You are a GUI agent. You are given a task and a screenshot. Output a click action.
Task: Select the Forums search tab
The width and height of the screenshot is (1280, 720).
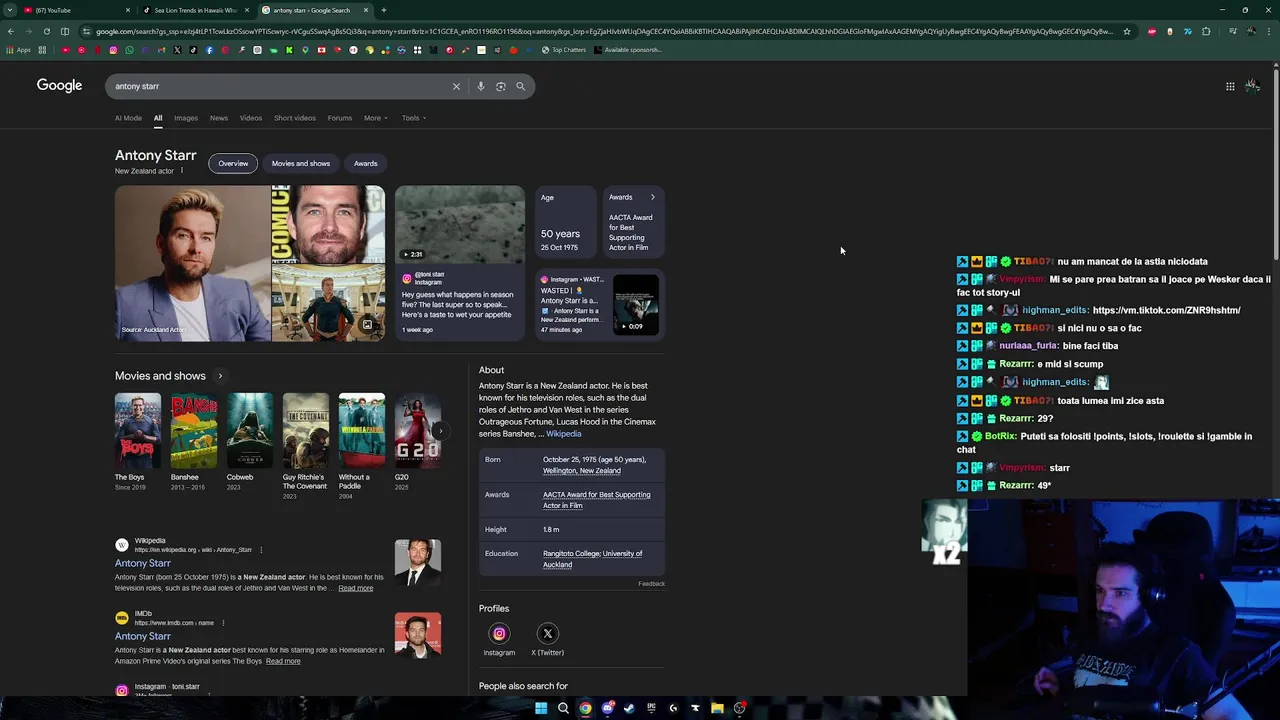339,118
